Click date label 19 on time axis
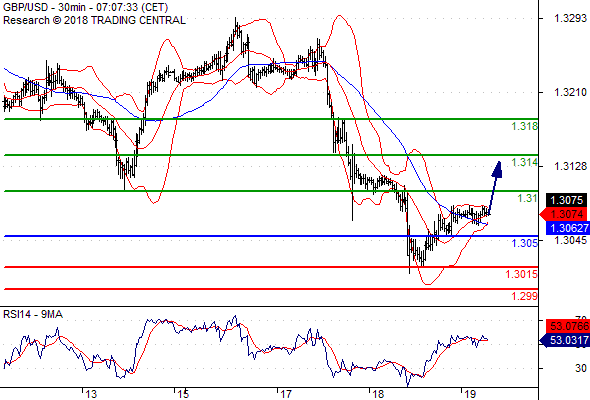The width and height of the screenshot is (590, 400). 470,394
